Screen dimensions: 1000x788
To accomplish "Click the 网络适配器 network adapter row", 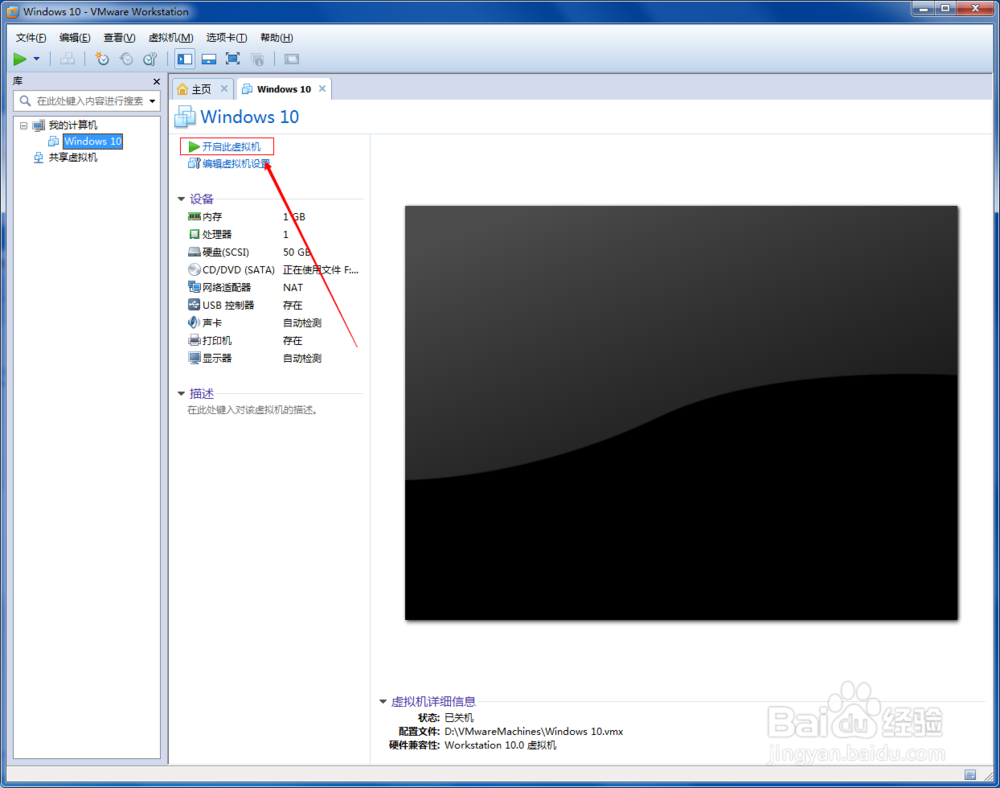I will tap(273, 288).
